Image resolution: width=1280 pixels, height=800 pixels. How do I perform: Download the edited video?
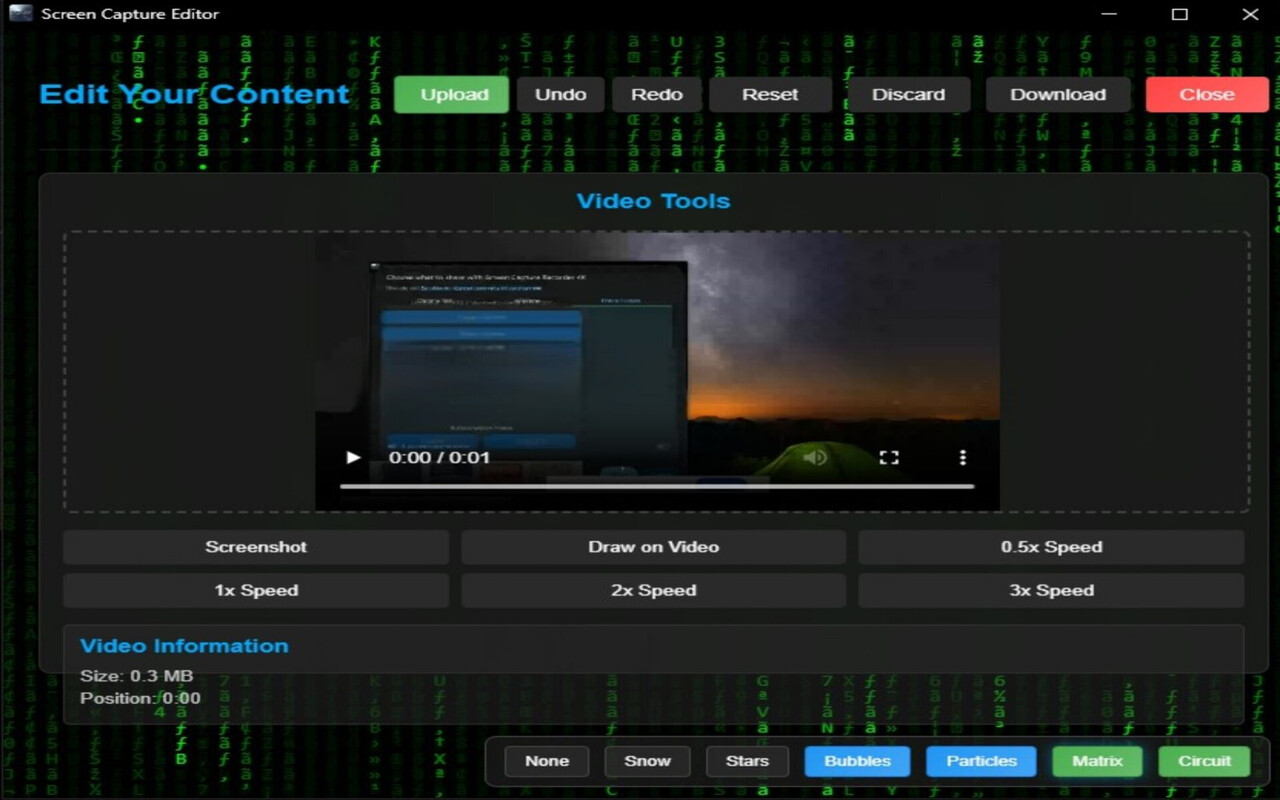(x=1058, y=94)
